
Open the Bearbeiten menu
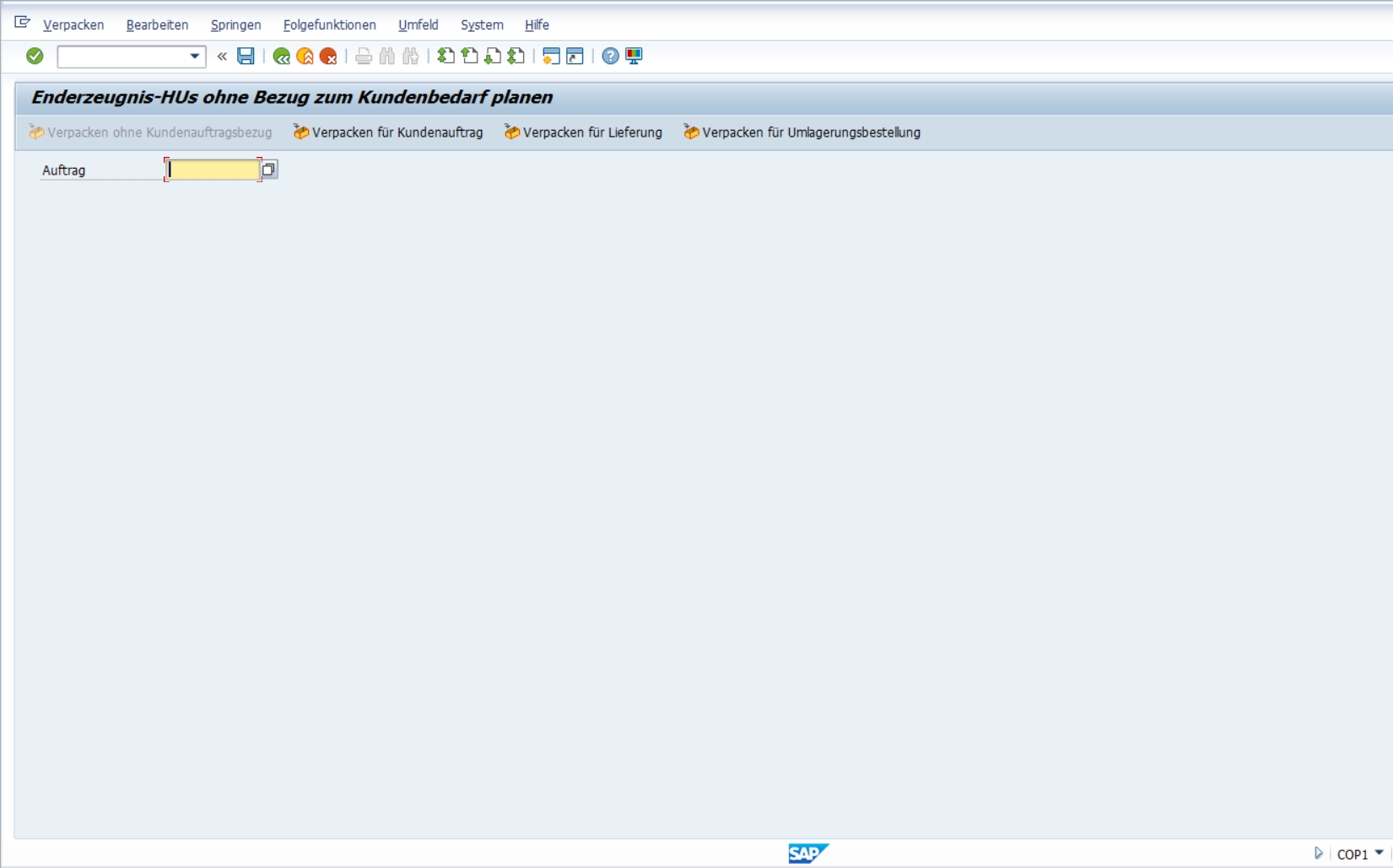click(x=157, y=25)
